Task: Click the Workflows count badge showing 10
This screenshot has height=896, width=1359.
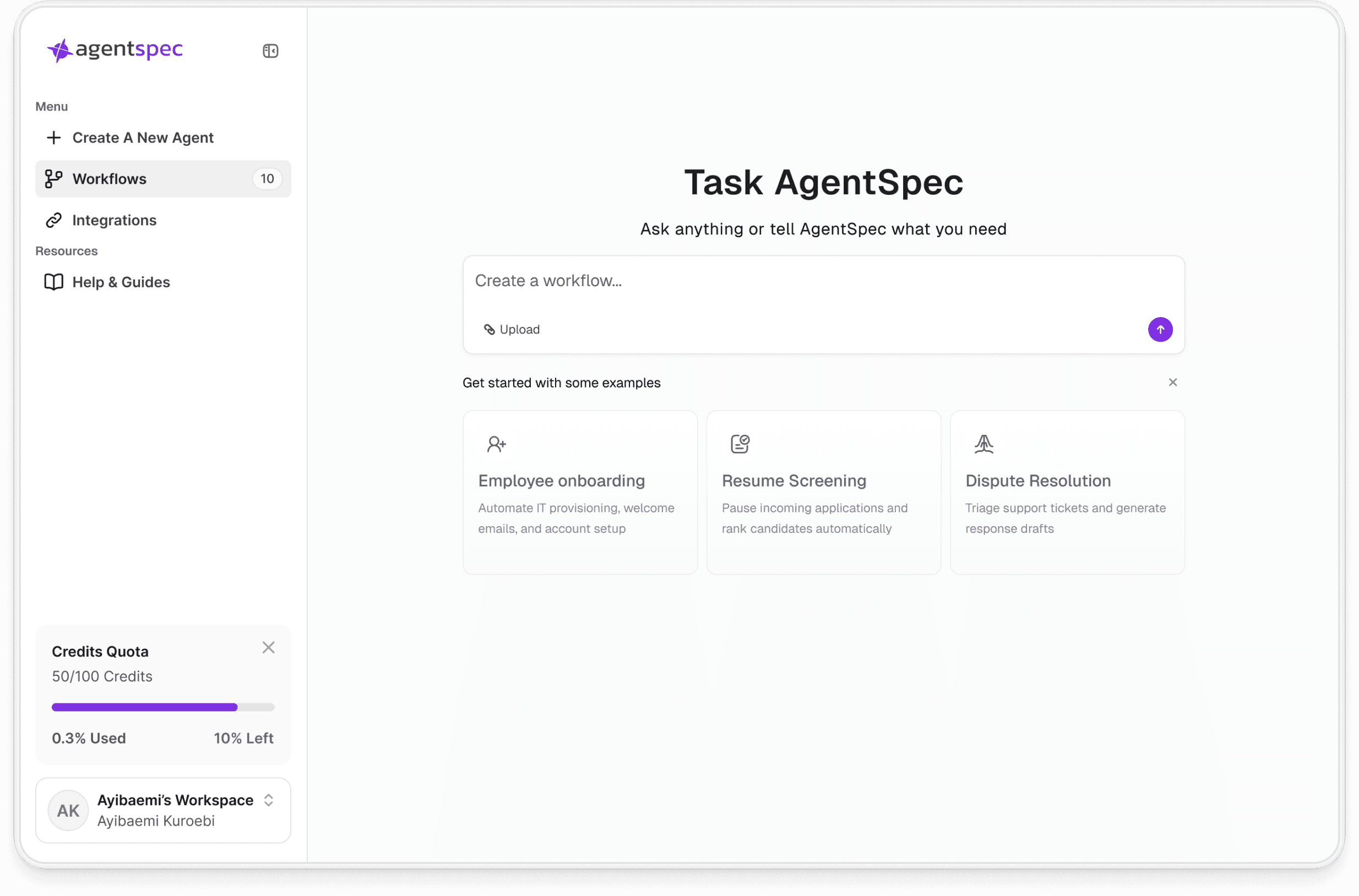Action: pyautogui.click(x=267, y=179)
